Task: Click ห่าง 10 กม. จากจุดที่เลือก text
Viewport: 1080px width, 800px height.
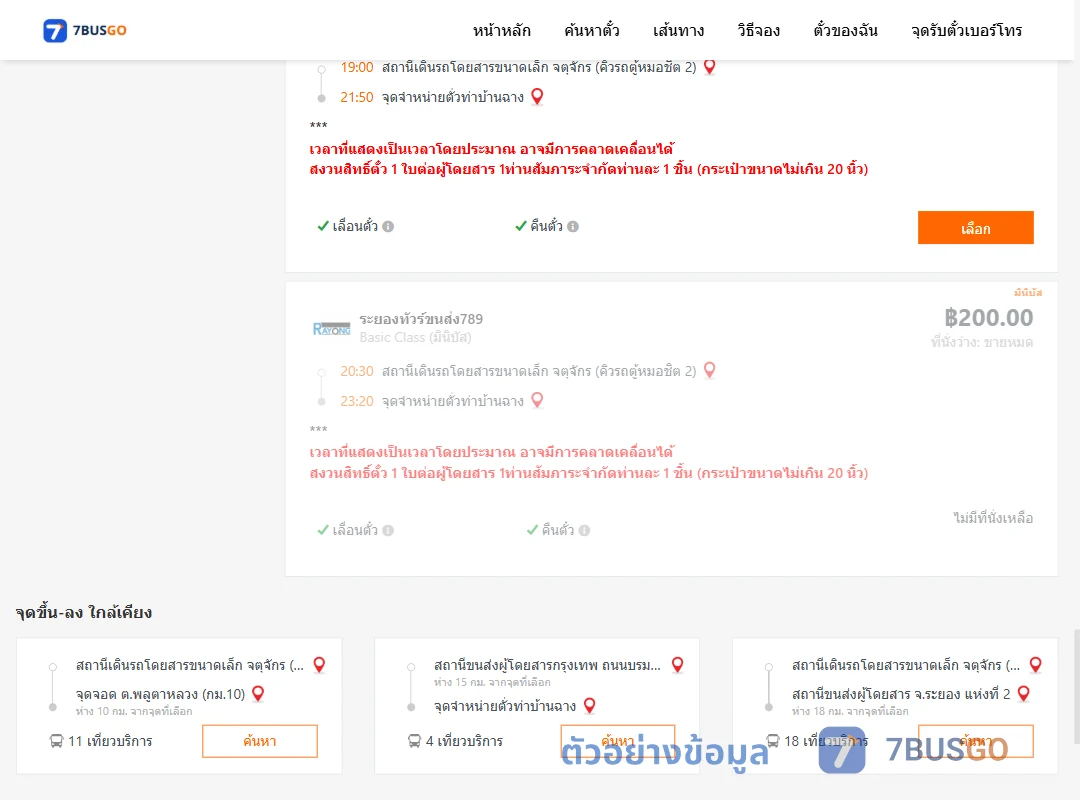Action: [134, 711]
